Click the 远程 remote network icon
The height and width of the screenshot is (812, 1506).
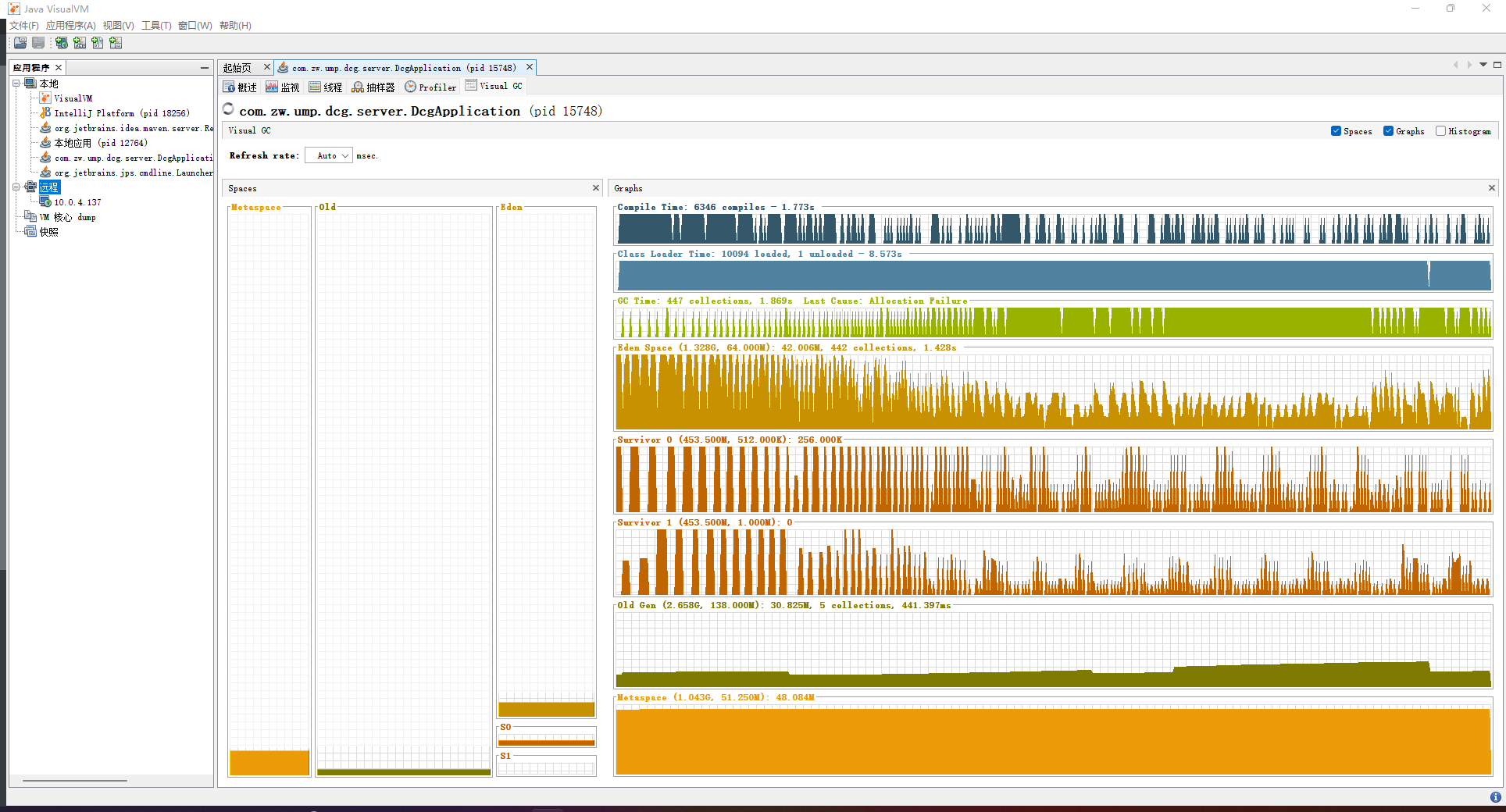tap(30, 187)
